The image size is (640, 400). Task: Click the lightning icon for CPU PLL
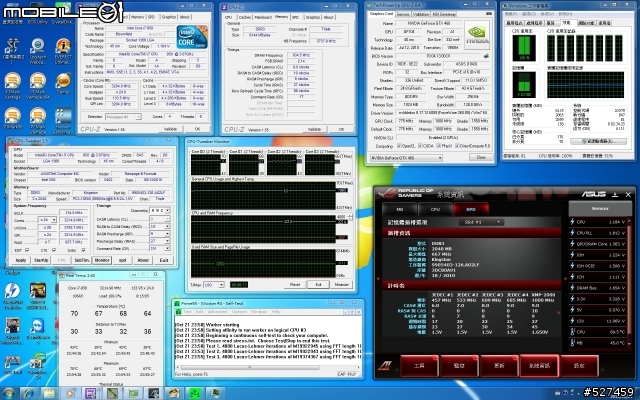tap(572, 233)
